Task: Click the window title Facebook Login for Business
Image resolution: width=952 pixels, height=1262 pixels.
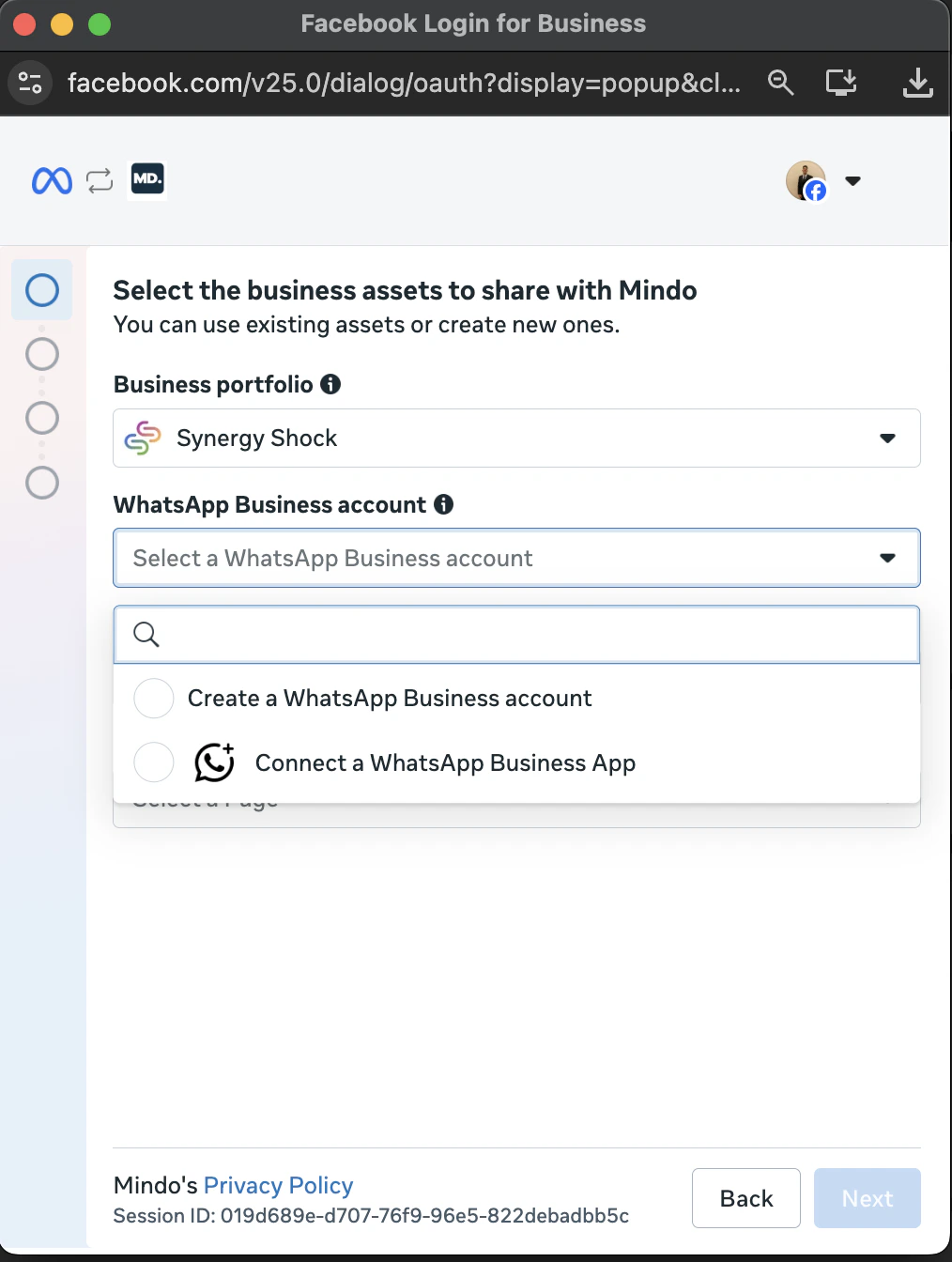Action: (473, 23)
